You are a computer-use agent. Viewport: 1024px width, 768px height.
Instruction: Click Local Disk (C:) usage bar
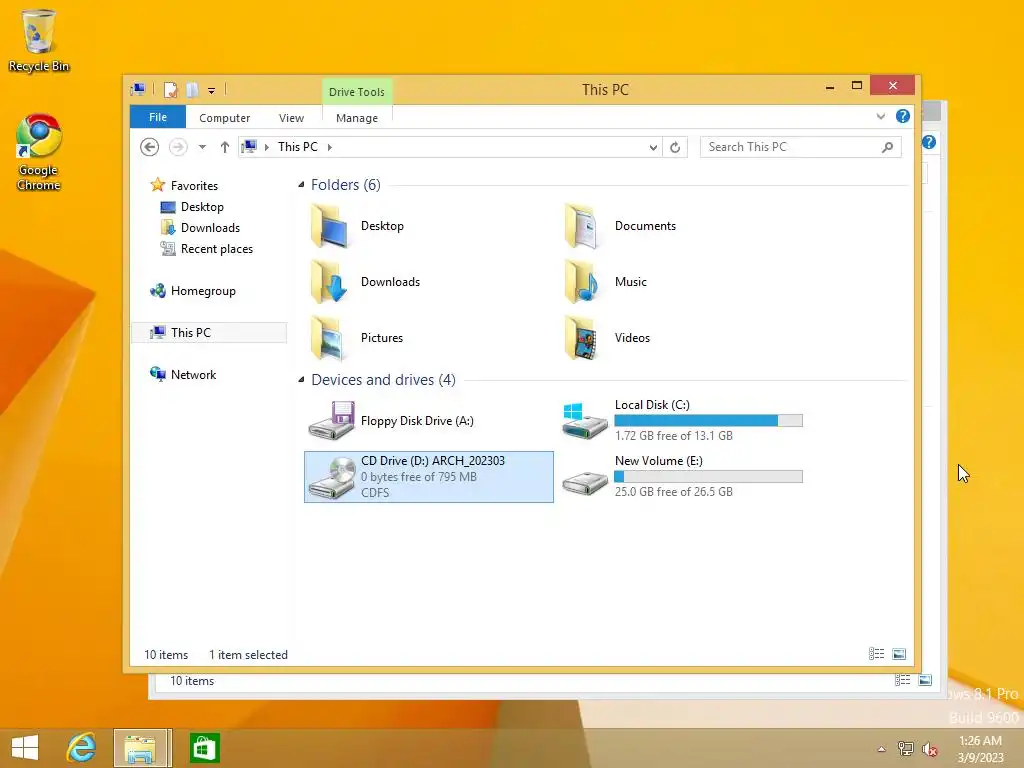tap(709, 421)
